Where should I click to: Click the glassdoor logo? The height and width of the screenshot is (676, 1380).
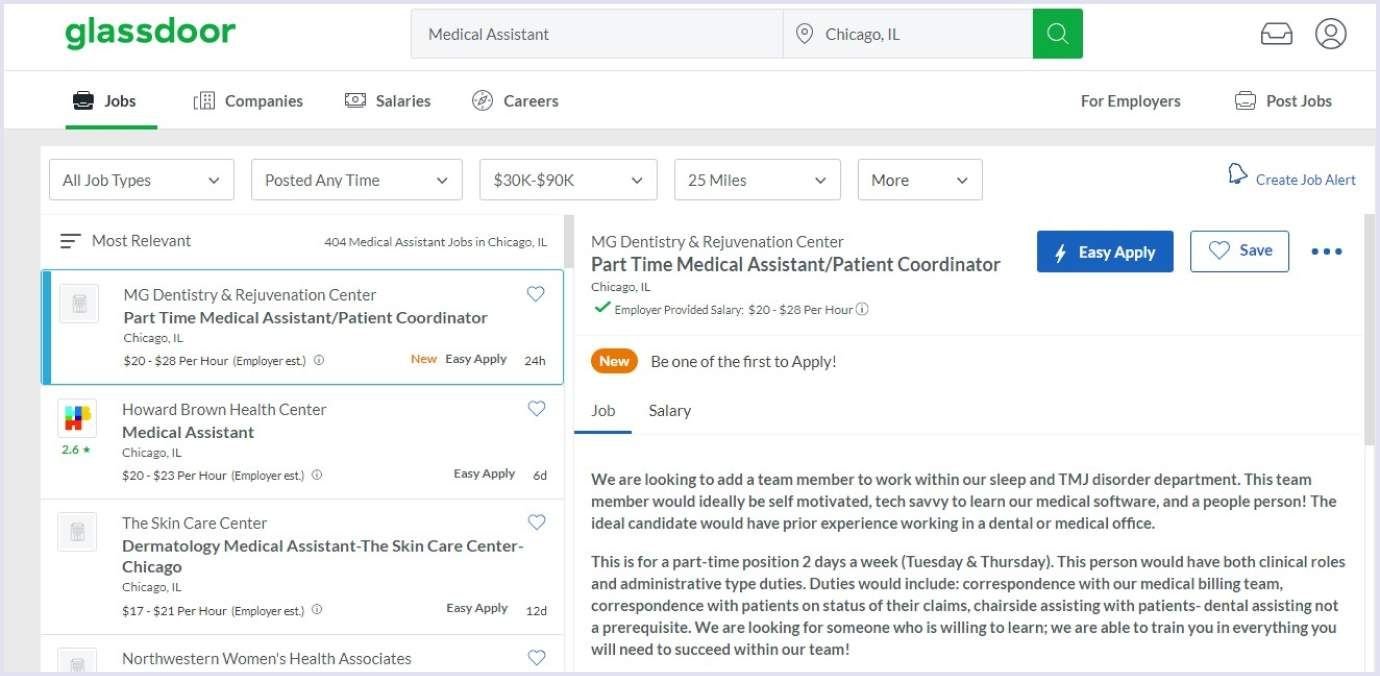click(x=151, y=32)
